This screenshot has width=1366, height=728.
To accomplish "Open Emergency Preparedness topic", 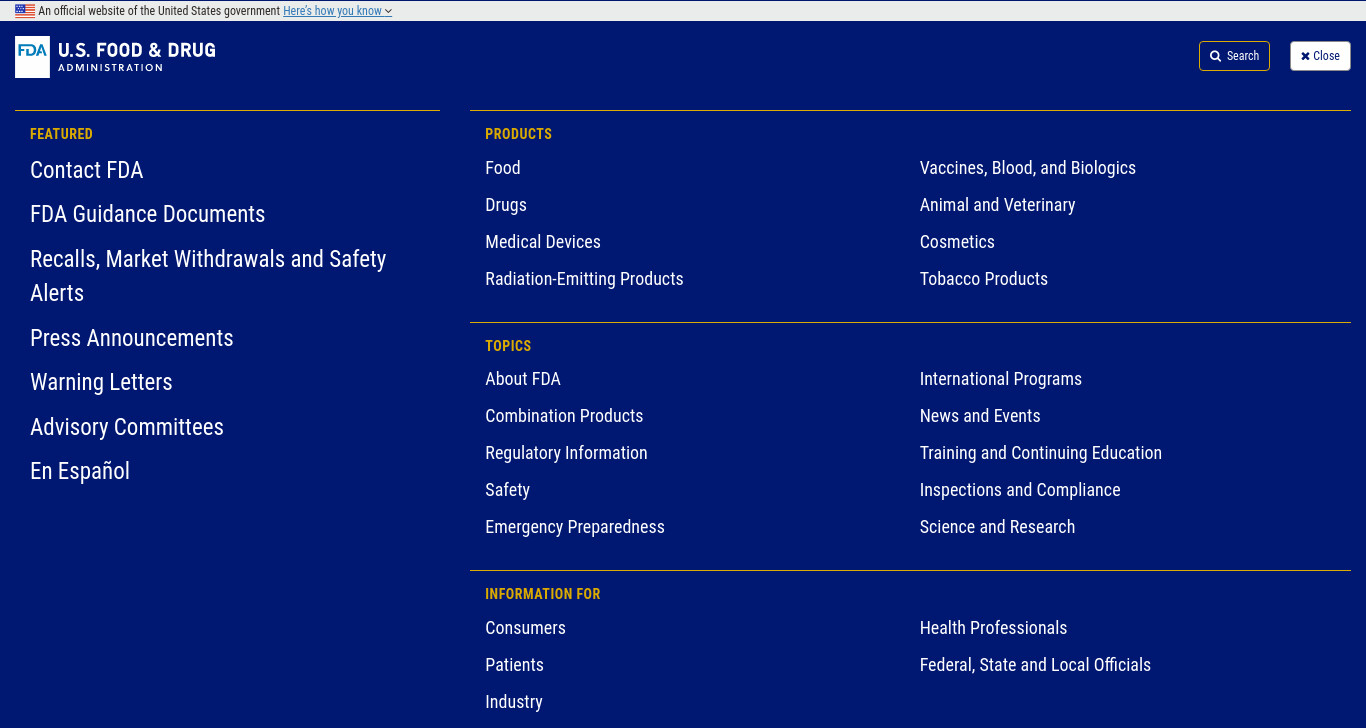I will coord(575,527).
